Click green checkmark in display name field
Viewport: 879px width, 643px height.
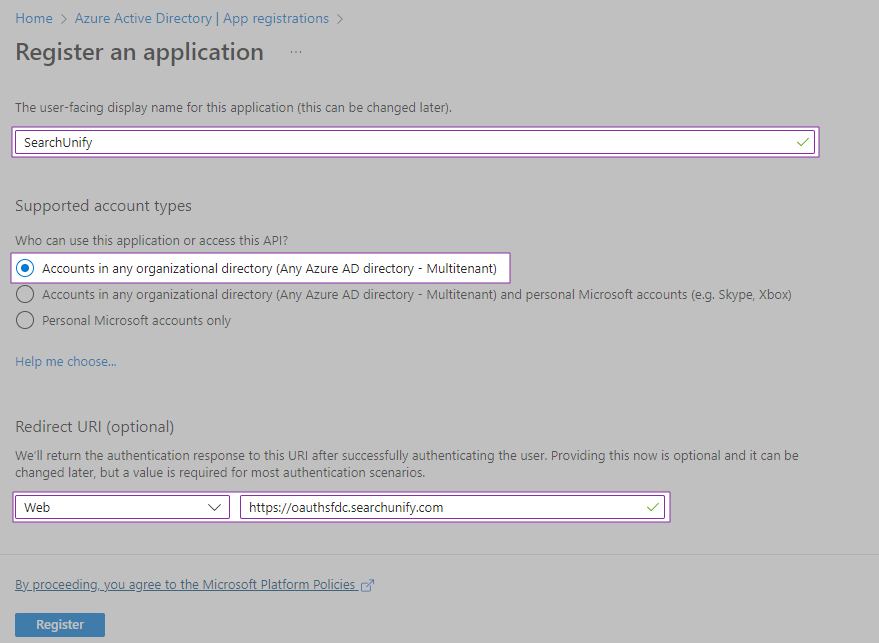coord(802,142)
